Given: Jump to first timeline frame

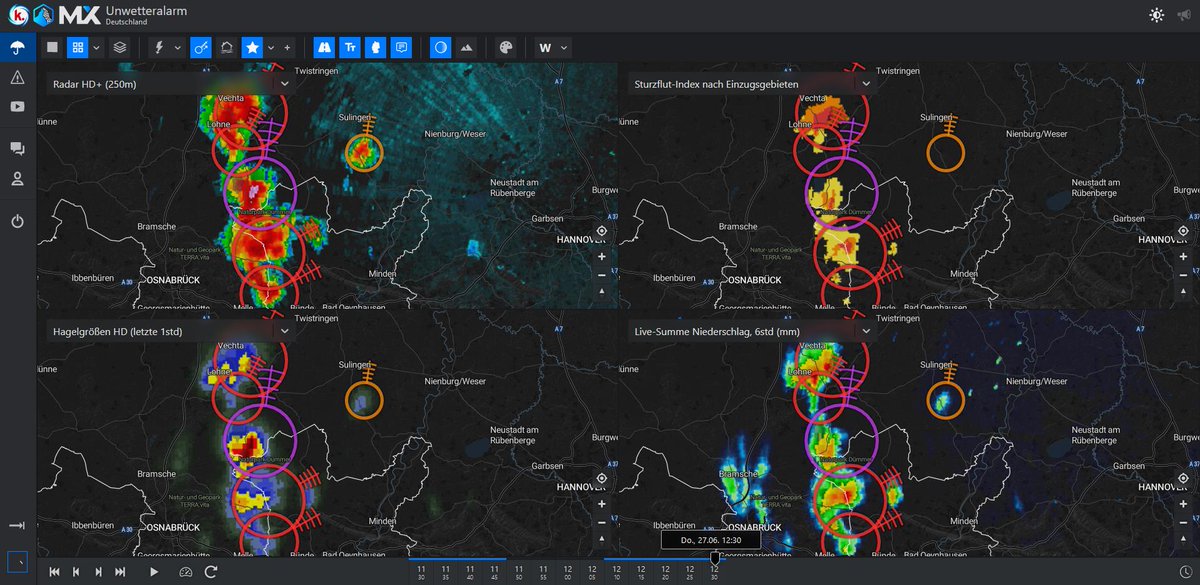Looking at the screenshot, I should click(x=55, y=571).
